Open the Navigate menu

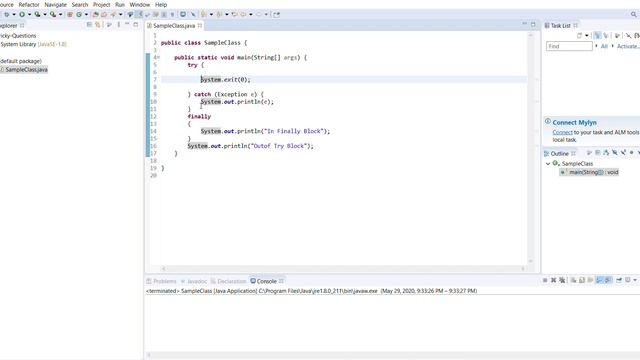(56, 4)
